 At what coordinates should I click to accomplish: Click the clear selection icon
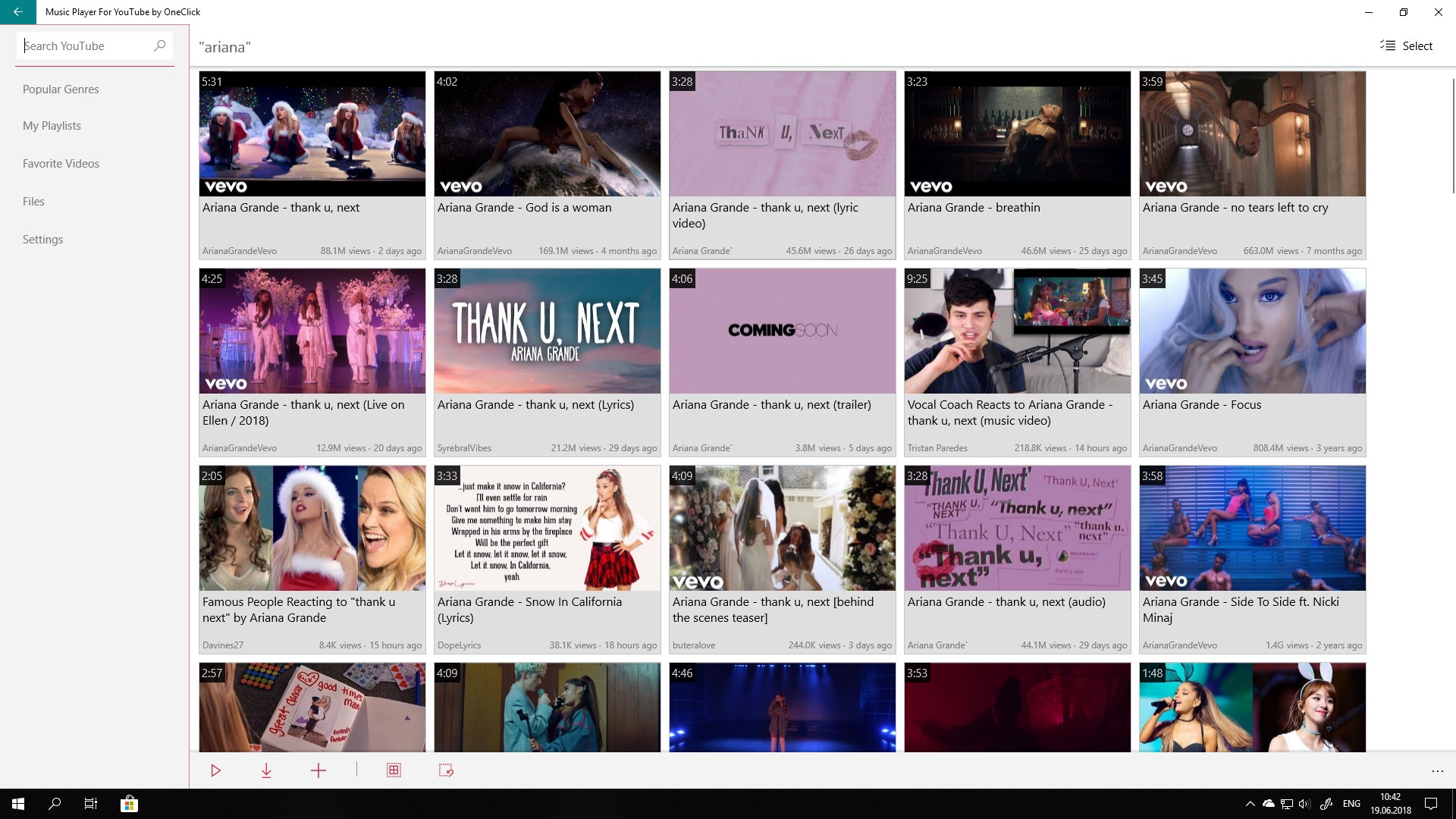(446, 770)
